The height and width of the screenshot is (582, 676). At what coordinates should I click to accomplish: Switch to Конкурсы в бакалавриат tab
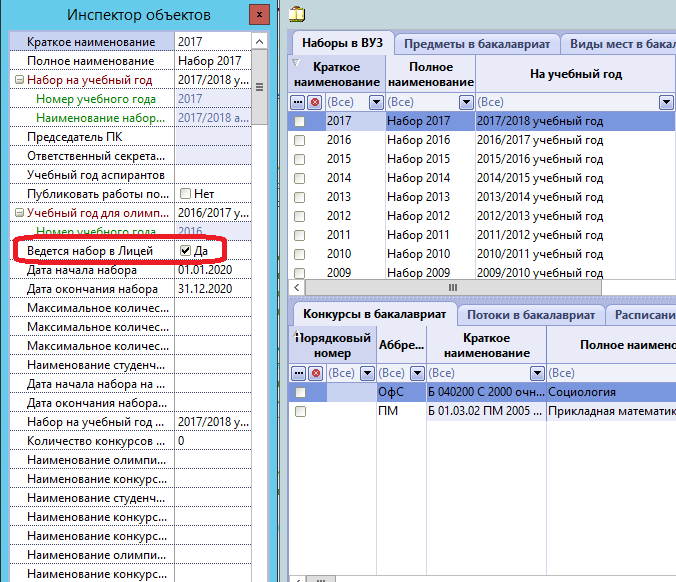click(374, 314)
